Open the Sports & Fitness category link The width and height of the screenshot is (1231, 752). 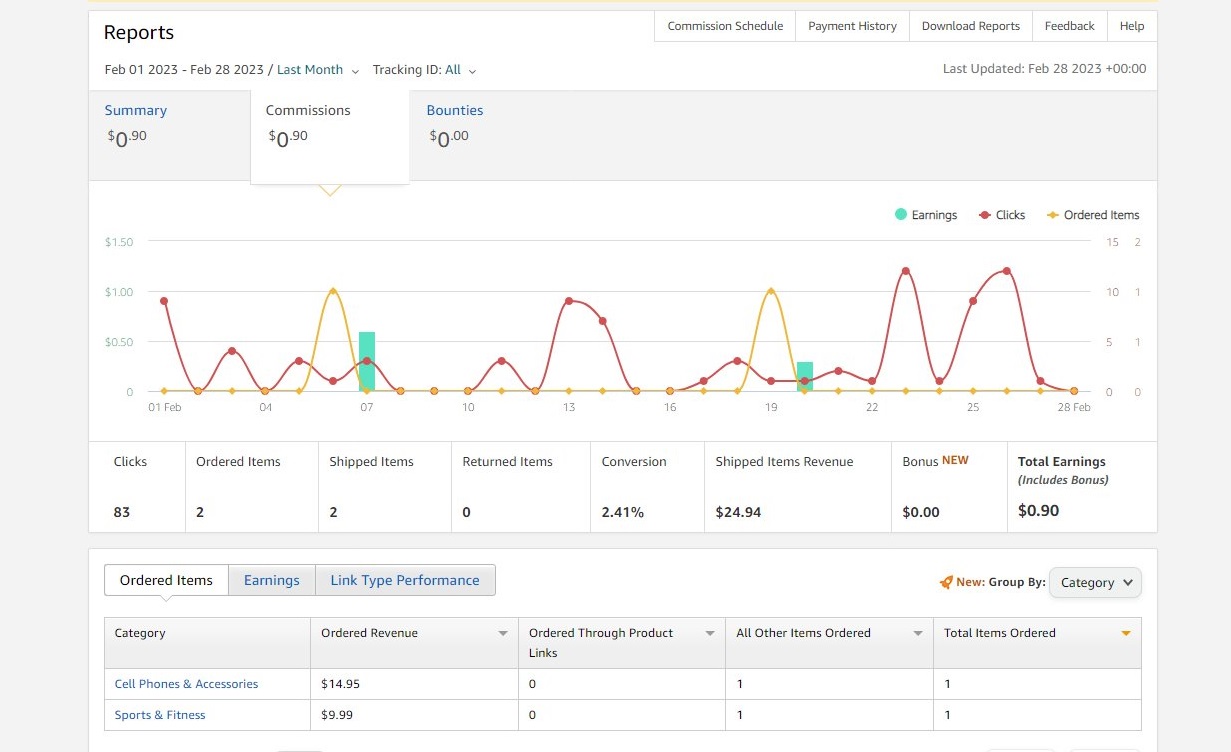[160, 715]
